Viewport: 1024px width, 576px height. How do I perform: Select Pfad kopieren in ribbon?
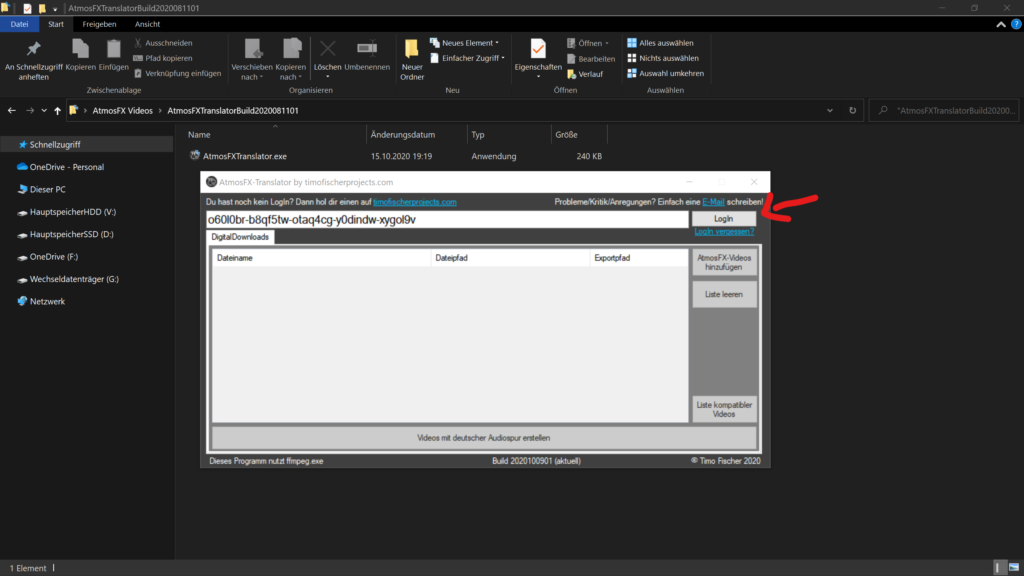[163, 58]
